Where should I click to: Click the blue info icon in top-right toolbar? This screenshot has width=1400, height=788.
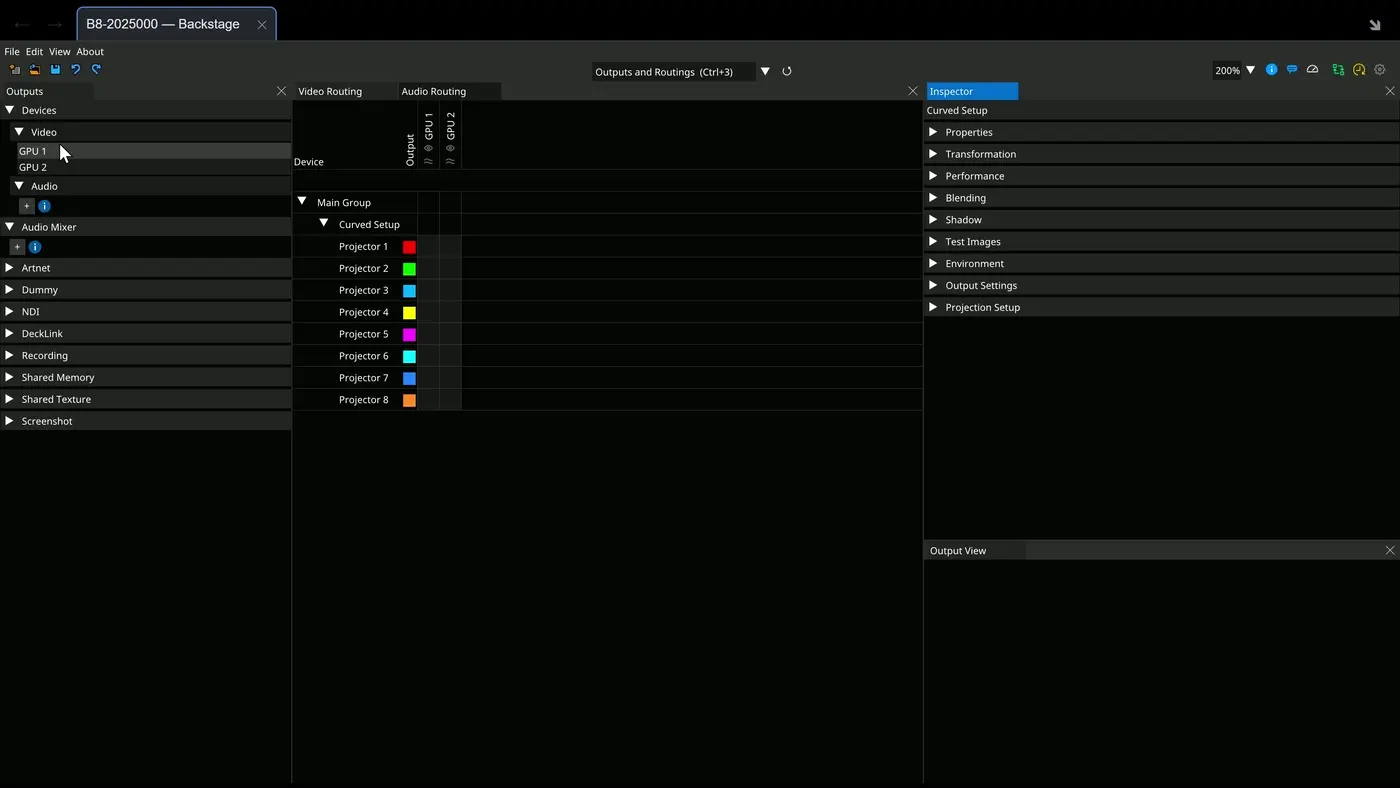coord(1271,70)
